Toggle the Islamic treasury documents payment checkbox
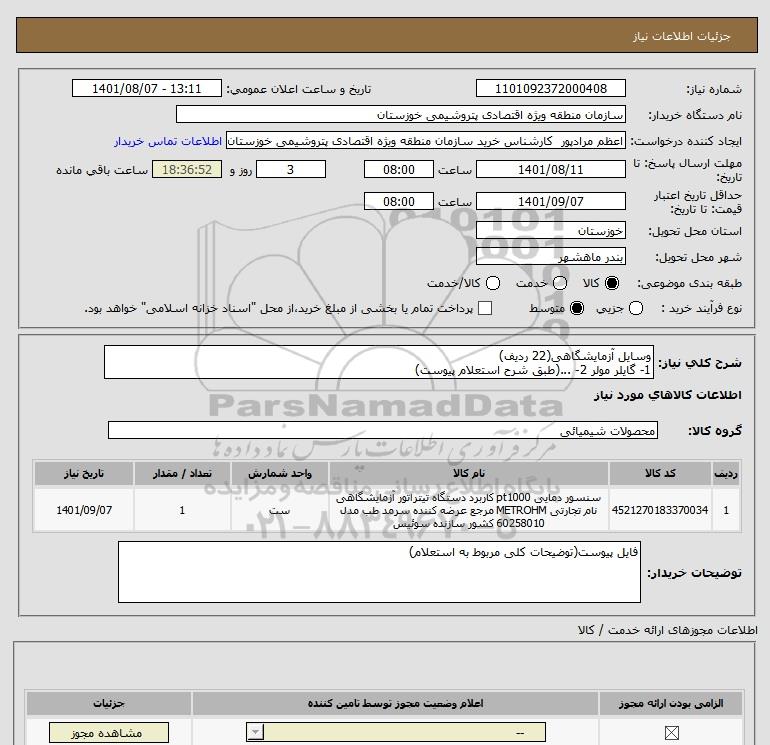Screen dimensions: 770x745 point(485,308)
